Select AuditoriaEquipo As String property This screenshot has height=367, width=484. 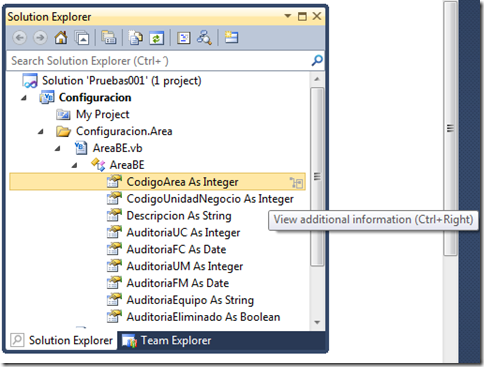pyautogui.click(x=190, y=300)
